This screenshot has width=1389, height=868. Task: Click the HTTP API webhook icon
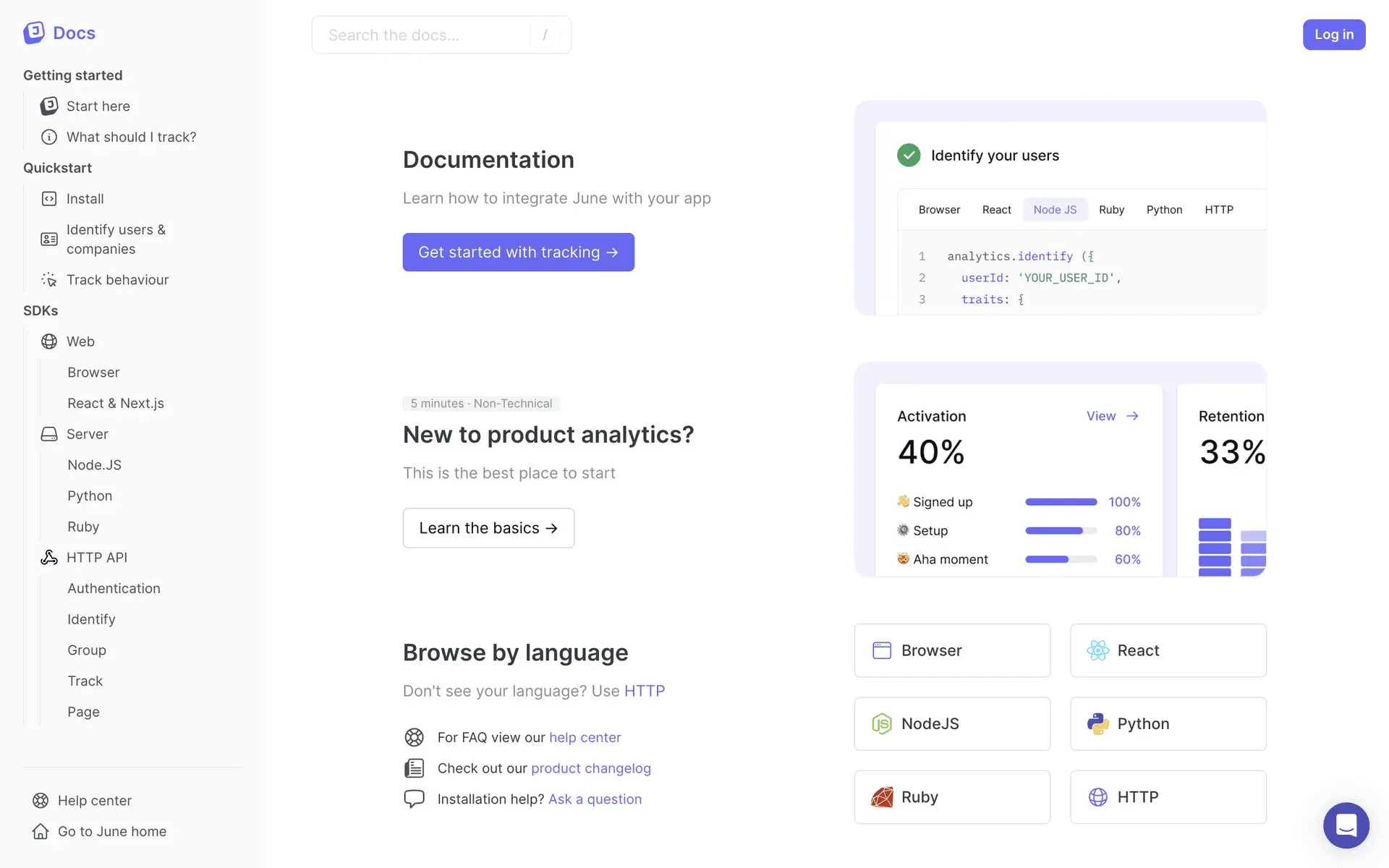(x=49, y=558)
